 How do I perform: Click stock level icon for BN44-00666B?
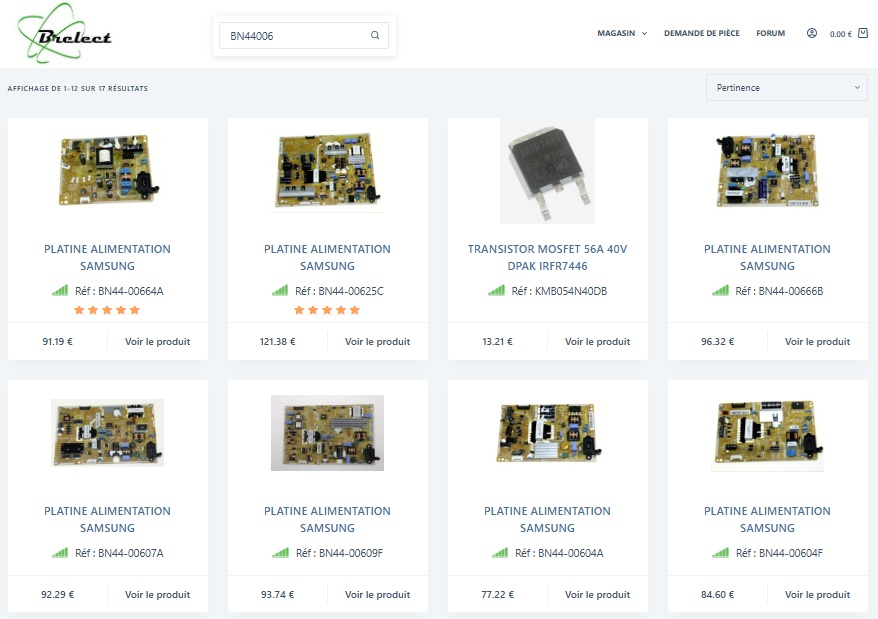[x=720, y=290]
